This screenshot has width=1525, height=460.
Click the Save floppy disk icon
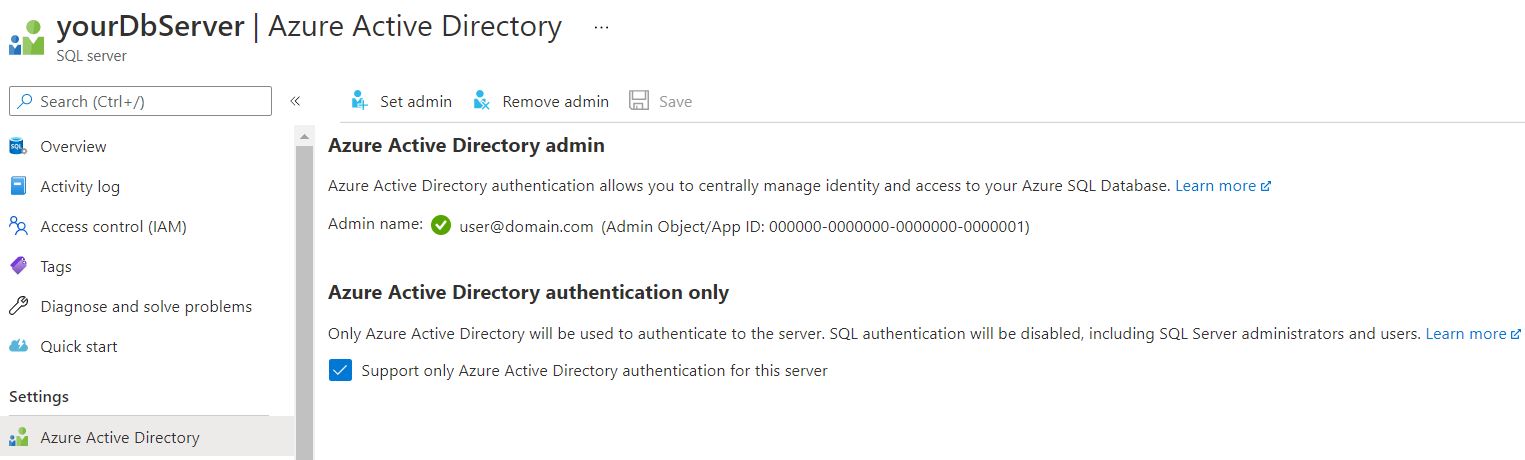pyautogui.click(x=639, y=101)
